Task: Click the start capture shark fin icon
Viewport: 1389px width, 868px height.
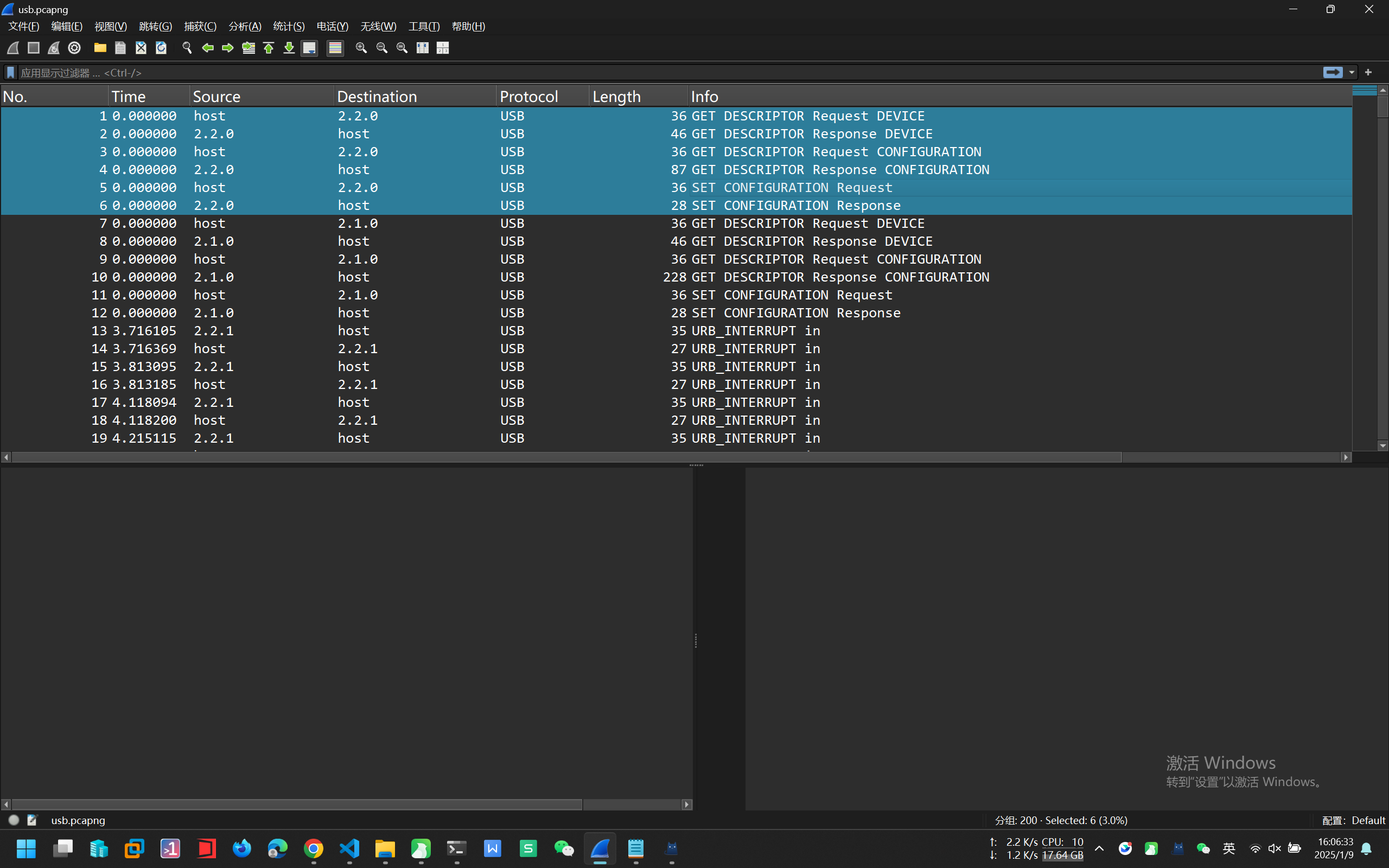Action: point(12,48)
